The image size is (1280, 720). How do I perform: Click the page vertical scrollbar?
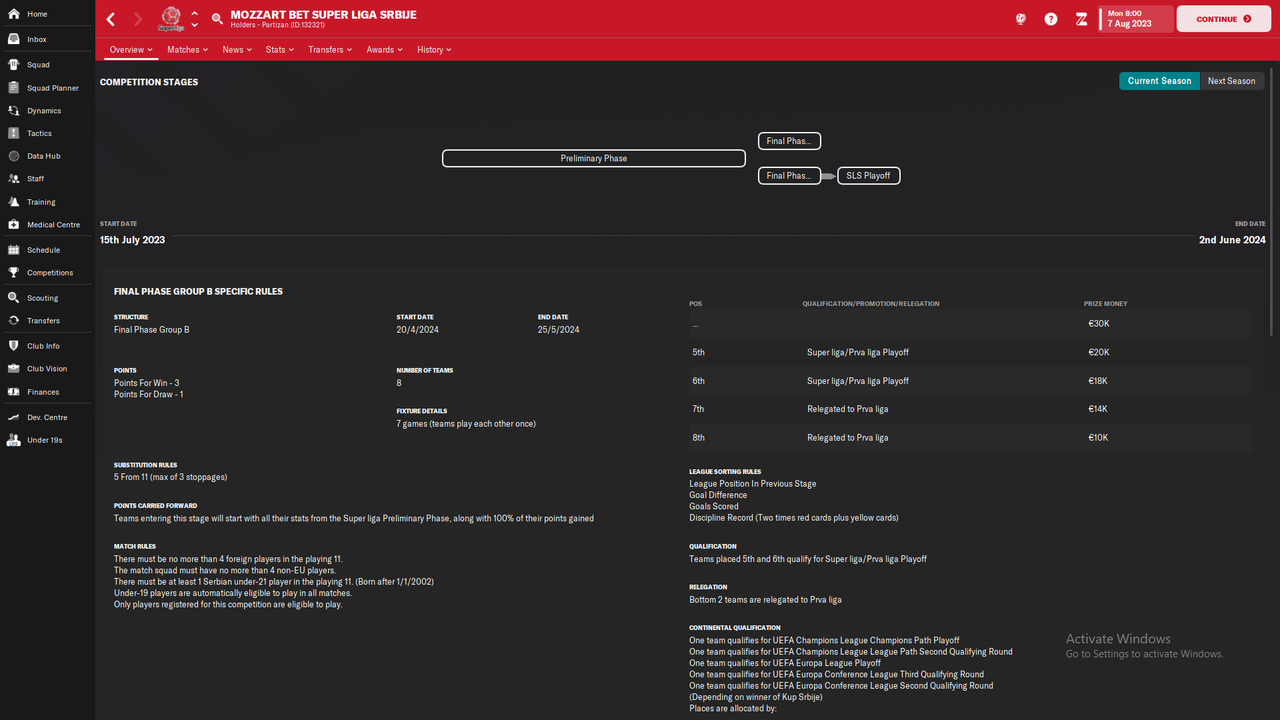pos(1273,200)
